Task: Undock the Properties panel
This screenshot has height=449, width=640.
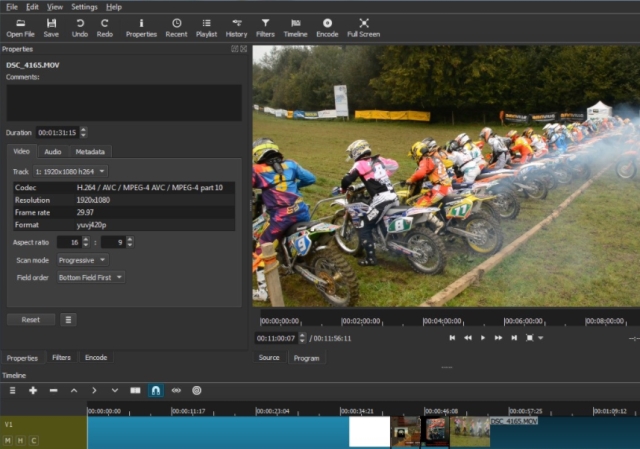Action: click(x=235, y=49)
